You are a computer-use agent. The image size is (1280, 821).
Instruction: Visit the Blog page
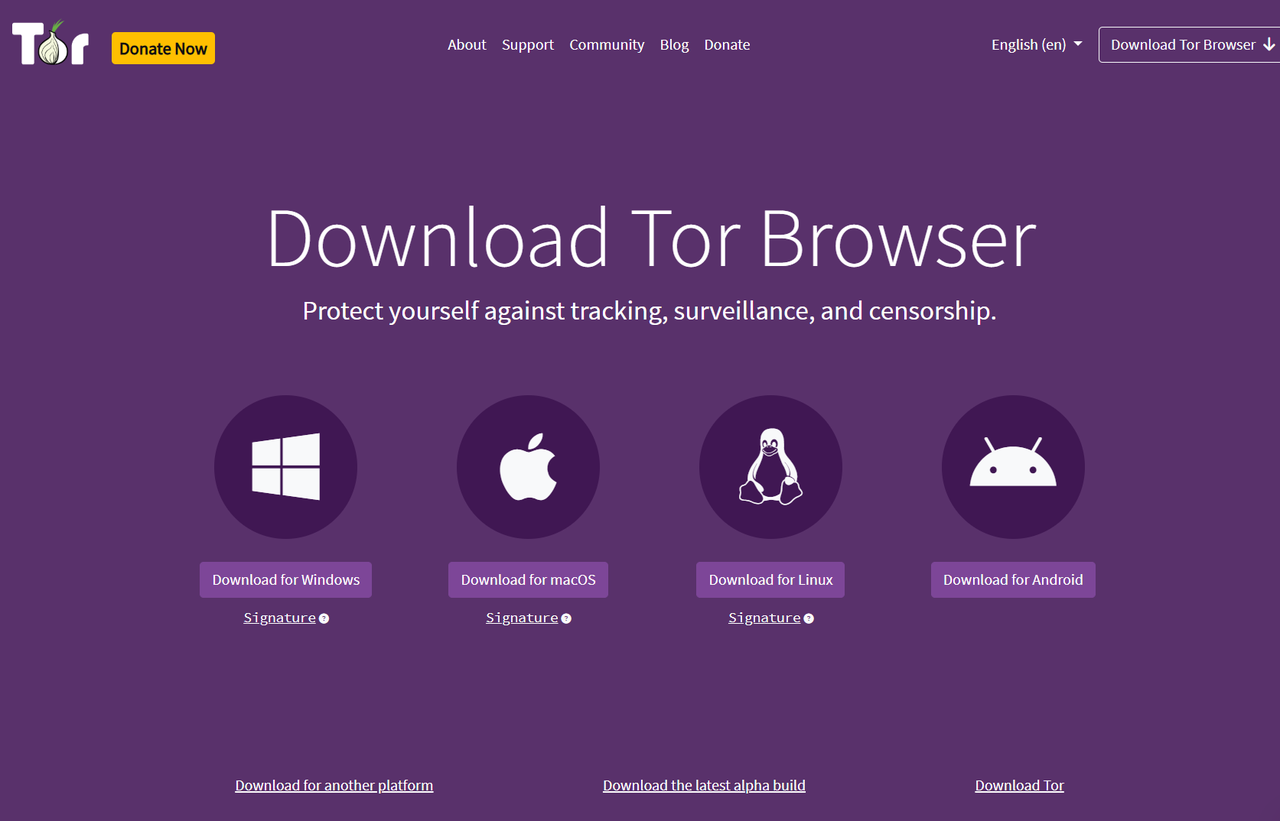coord(674,44)
